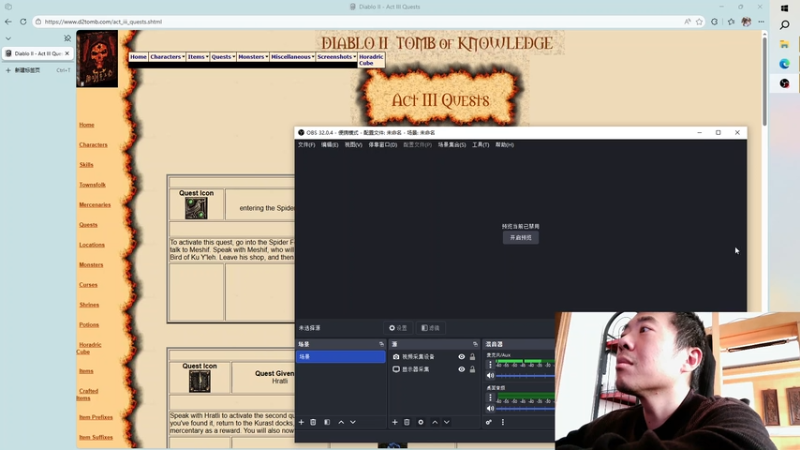Select the 场景 item in Scenes list
This screenshot has width=800, height=450.
point(341,357)
